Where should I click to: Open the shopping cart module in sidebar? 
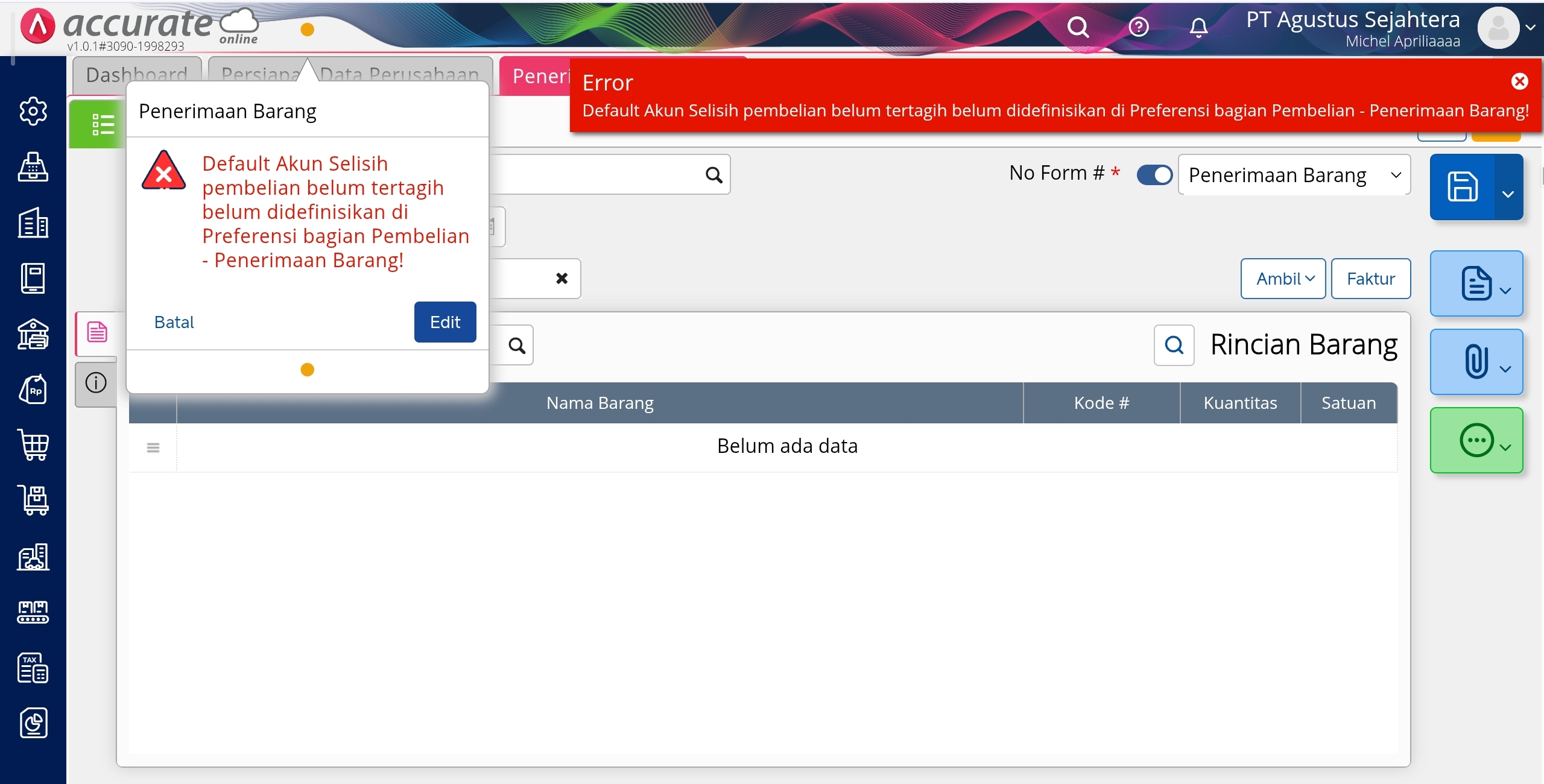click(x=33, y=445)
